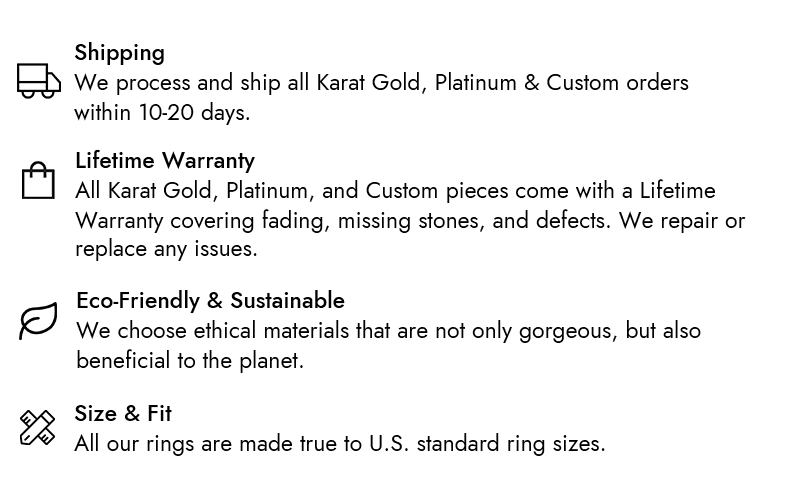This screenshot has height=500, width=800.
Task: Click the line 'beneficial to the planet.'
Action: (189, 360)
